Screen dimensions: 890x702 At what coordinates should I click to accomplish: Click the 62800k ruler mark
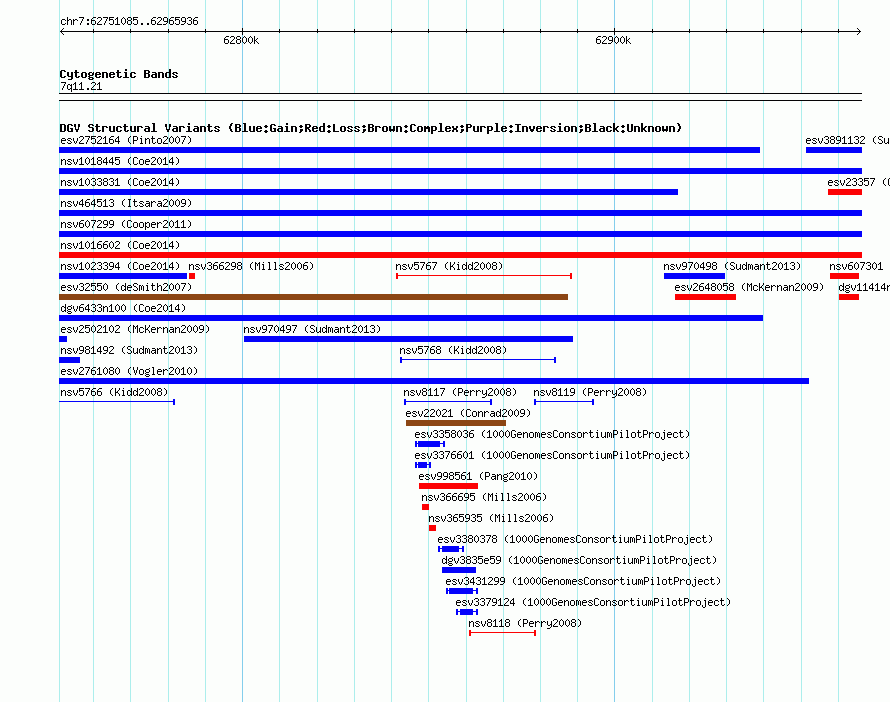[241, 40]
